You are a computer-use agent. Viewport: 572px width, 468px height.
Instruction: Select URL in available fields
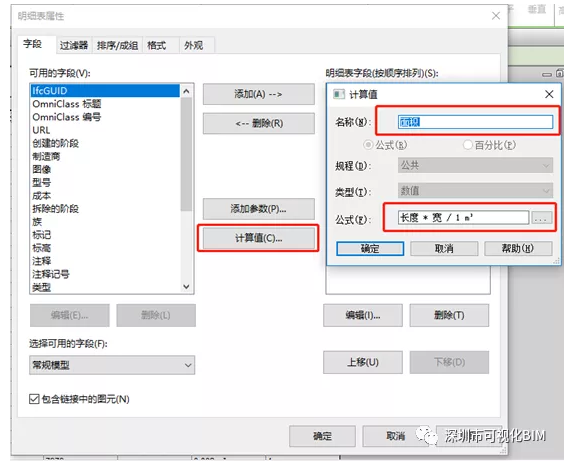(105, 130)
